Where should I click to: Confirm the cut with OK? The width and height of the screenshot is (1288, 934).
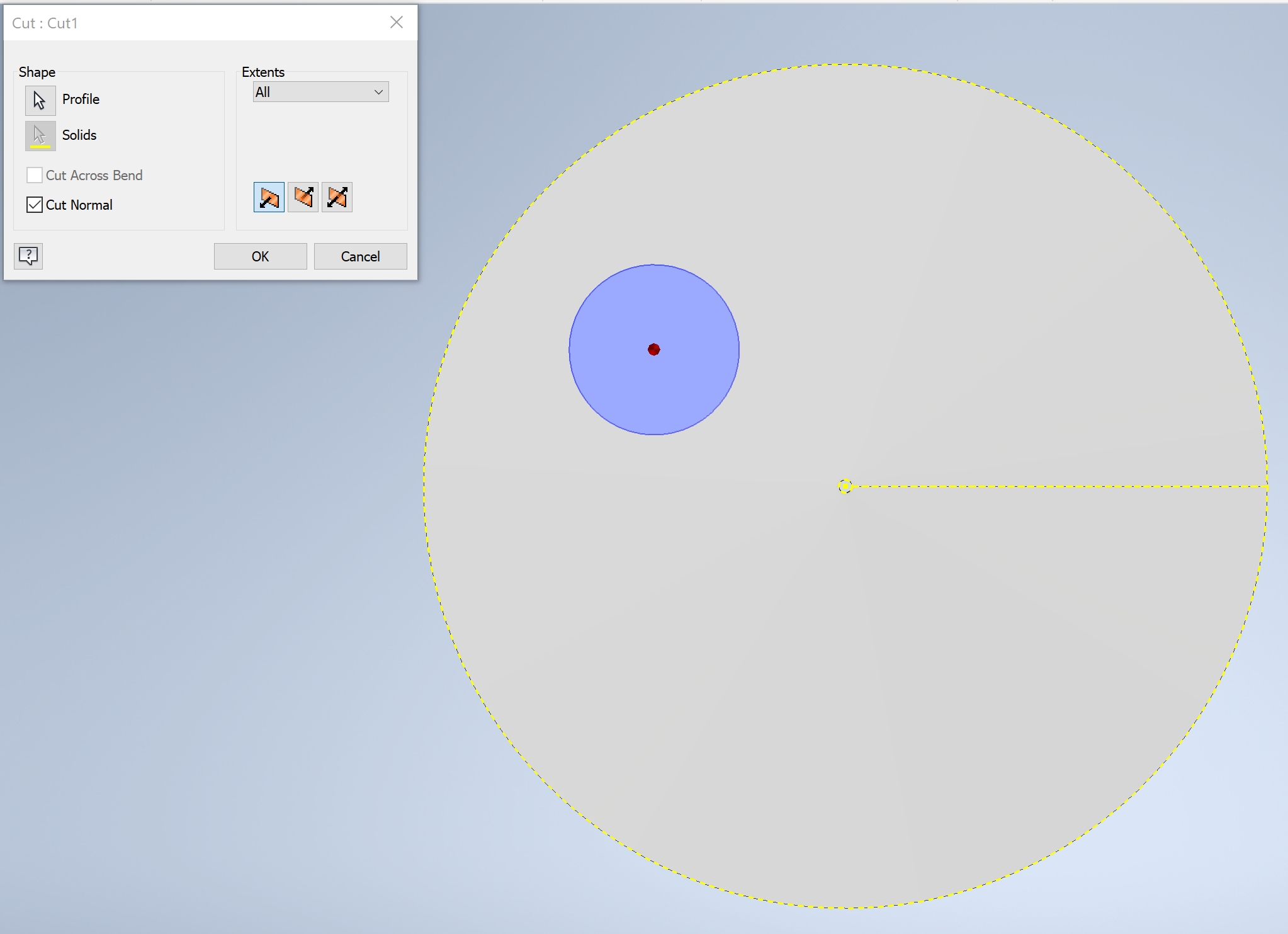coord(259,256)
